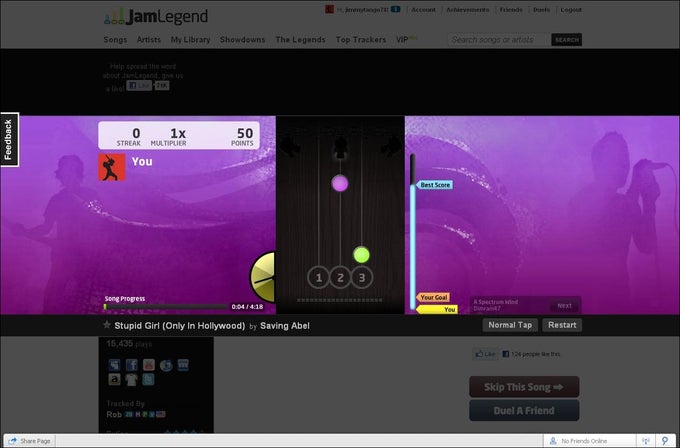The width and height of the screenshot is (680, 448).
Task: Click the round globe share icon
Action: coord(166,365)
